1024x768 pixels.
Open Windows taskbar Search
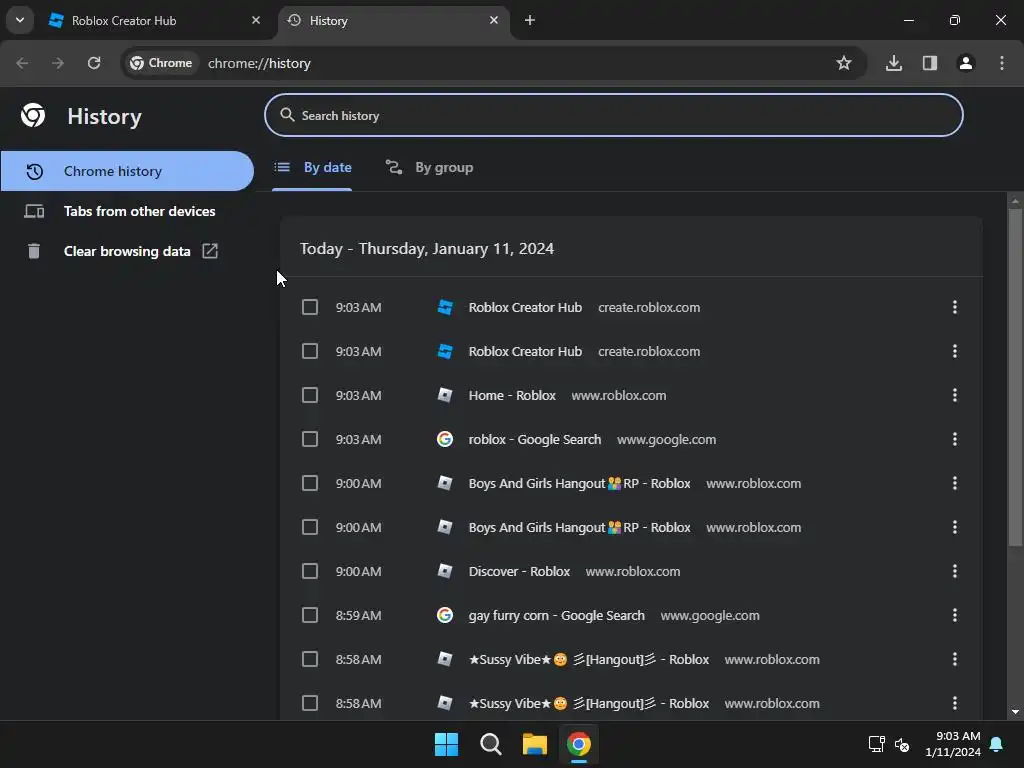[490, 744]
